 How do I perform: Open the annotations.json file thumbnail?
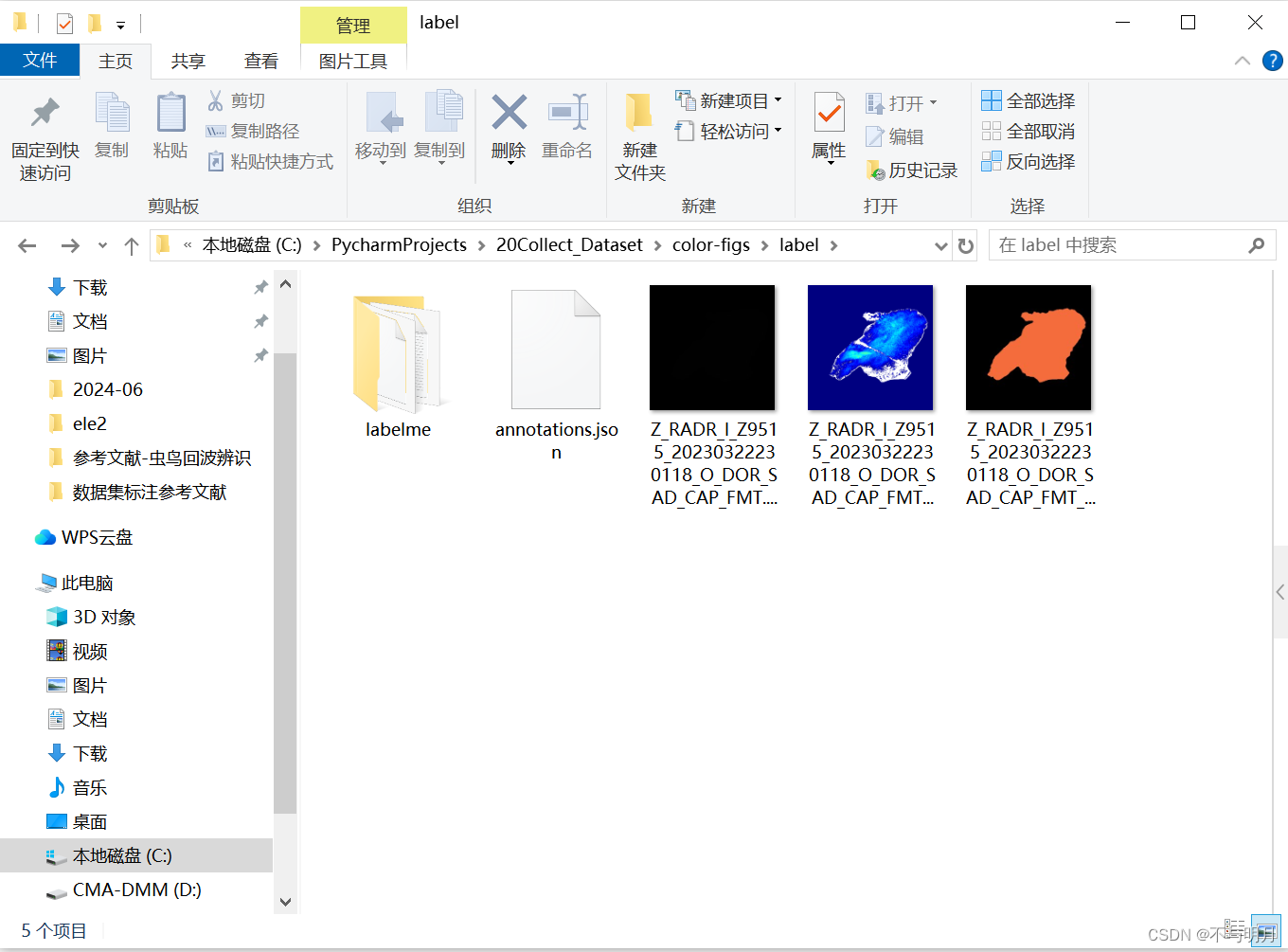[556, 348]
